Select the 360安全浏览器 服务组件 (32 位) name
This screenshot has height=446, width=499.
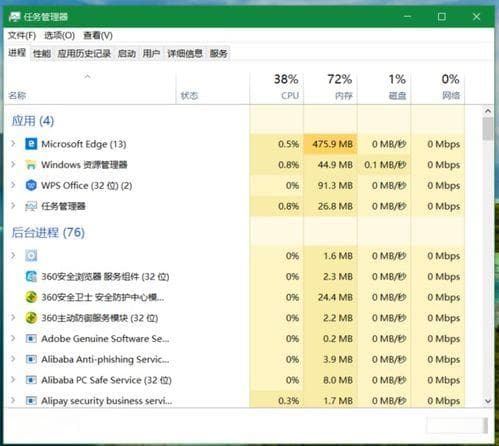click(105, 276)
